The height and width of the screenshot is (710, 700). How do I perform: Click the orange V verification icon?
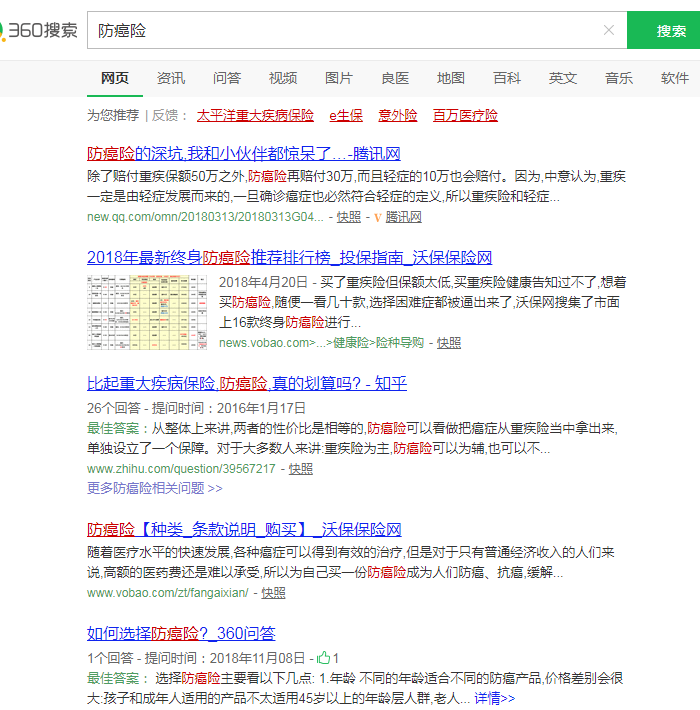point(378,217)
